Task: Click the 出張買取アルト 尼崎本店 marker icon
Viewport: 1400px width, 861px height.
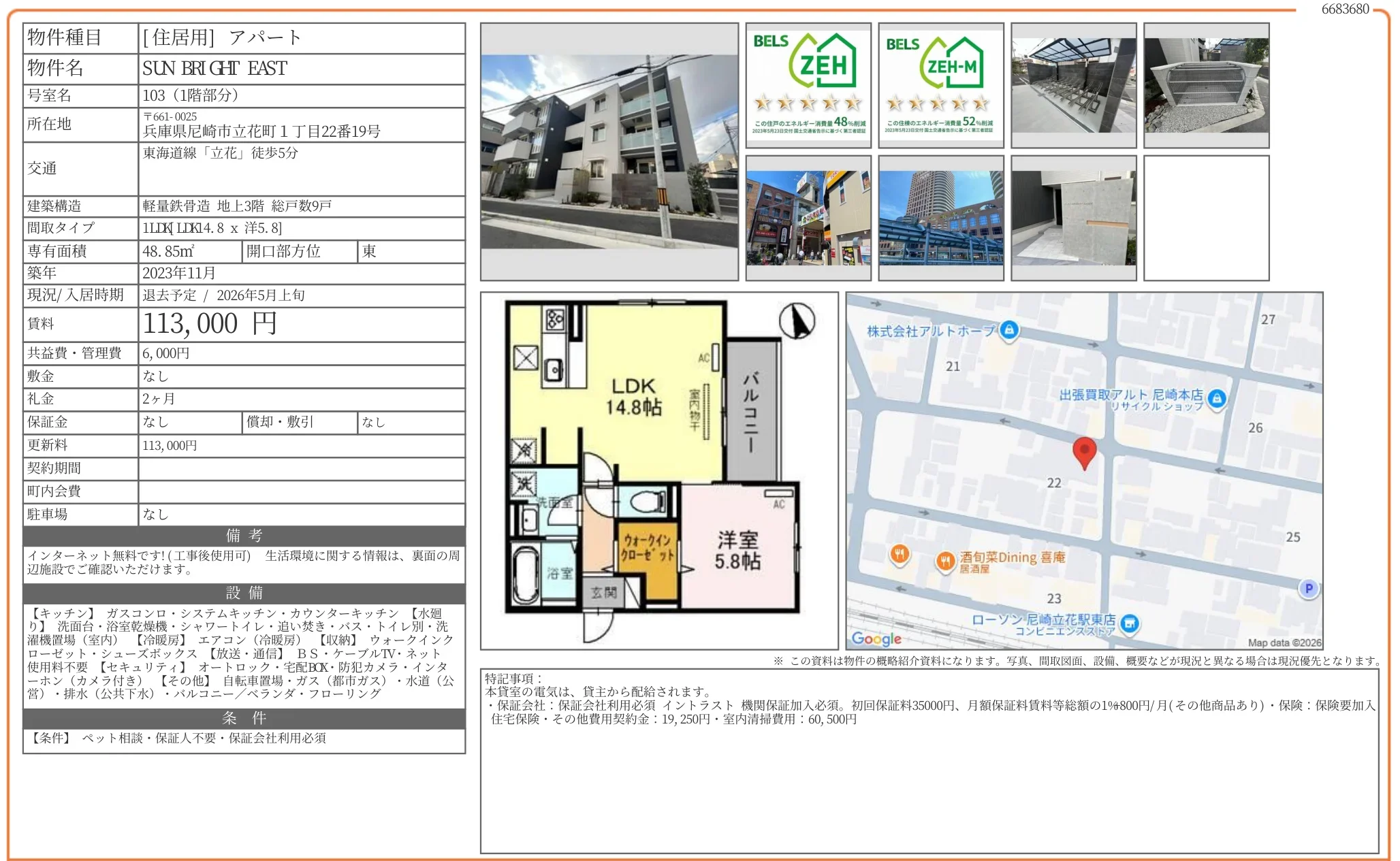Action: pyautogui.click(x=1217, y=399)
